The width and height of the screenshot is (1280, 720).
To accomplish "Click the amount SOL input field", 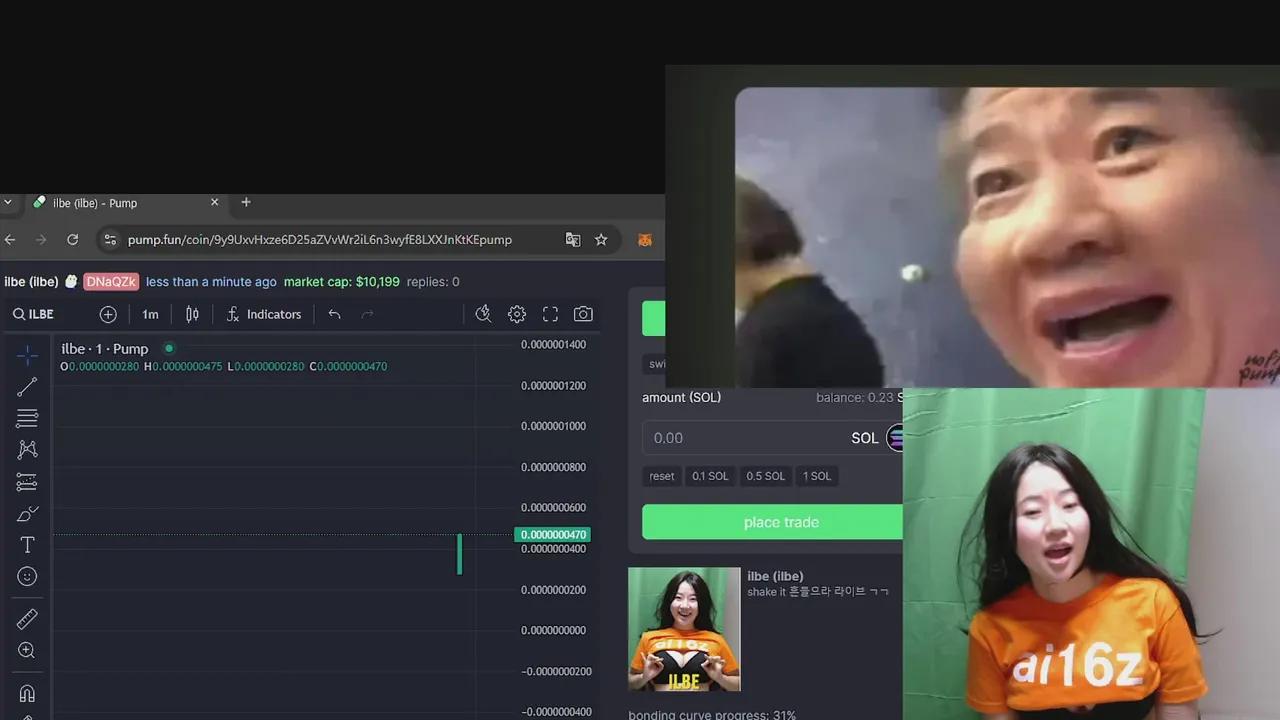I will click(x=772, y=438).
